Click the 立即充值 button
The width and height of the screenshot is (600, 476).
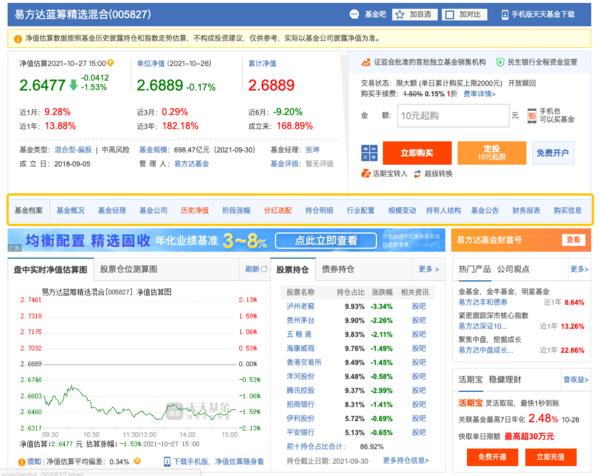[x=551, y=457]
